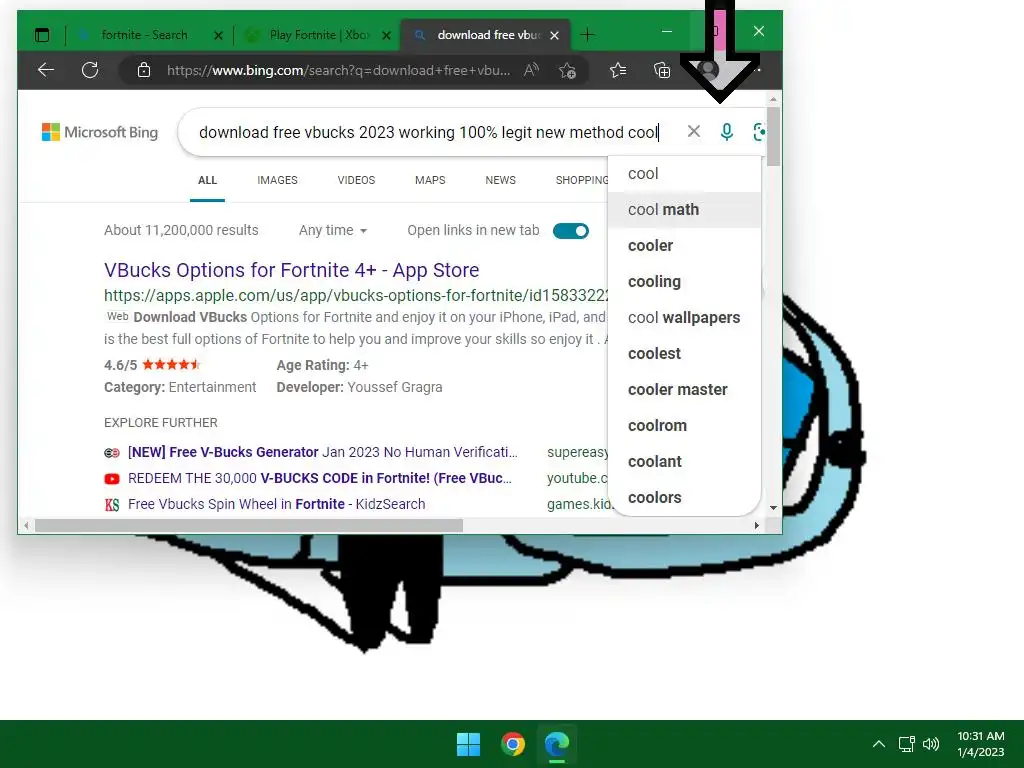Reload the page with the refresh icon
This screenshot has width=1024, height=768.
(90, 70)
